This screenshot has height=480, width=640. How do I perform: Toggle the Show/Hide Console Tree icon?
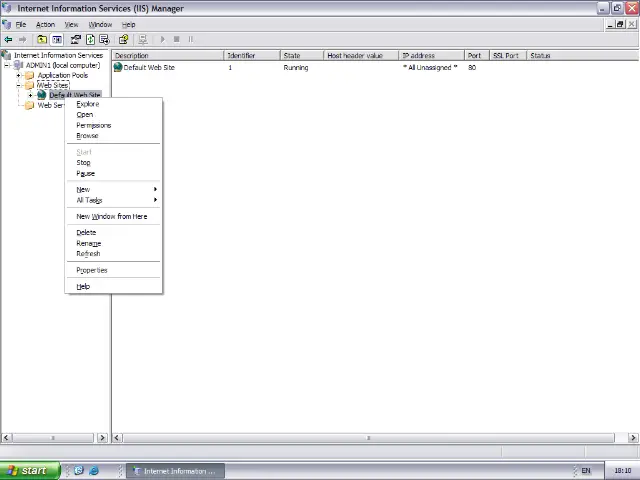(56, 40)
